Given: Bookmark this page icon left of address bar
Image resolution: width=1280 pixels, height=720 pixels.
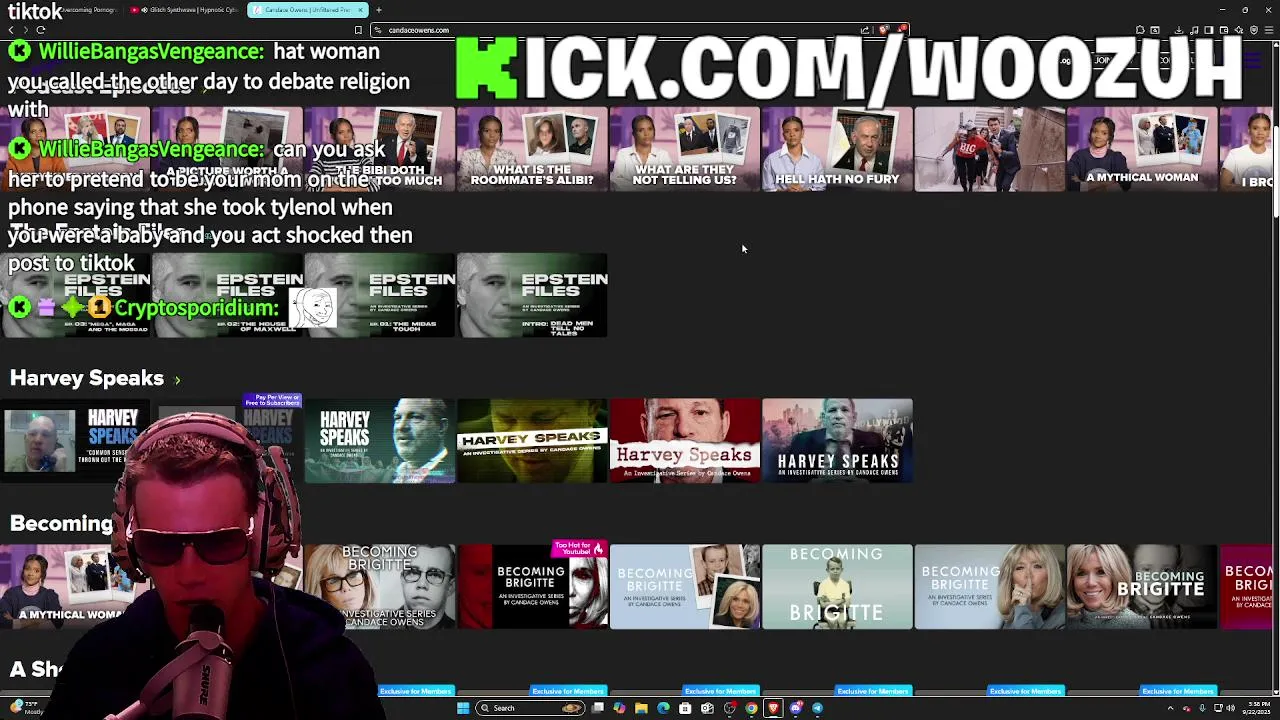Looking at the screenshot, I should coord(358,30).
